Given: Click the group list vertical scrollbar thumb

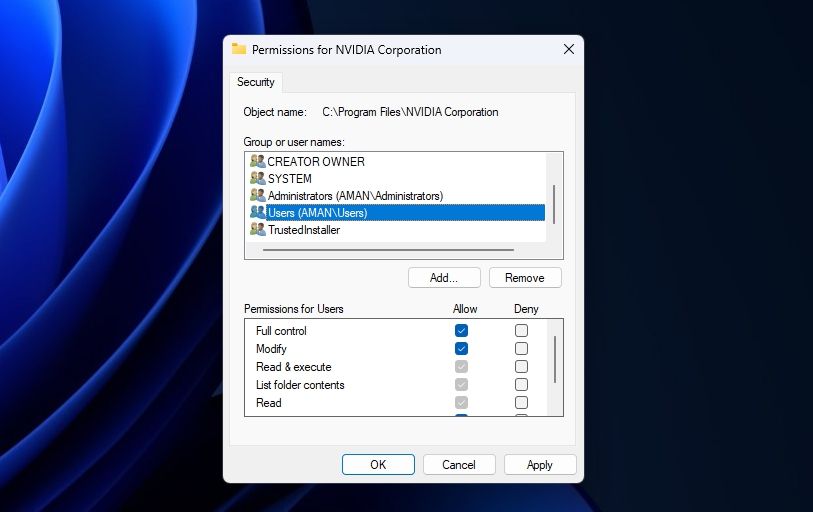Looking at the screenshot, I should 554,204.
